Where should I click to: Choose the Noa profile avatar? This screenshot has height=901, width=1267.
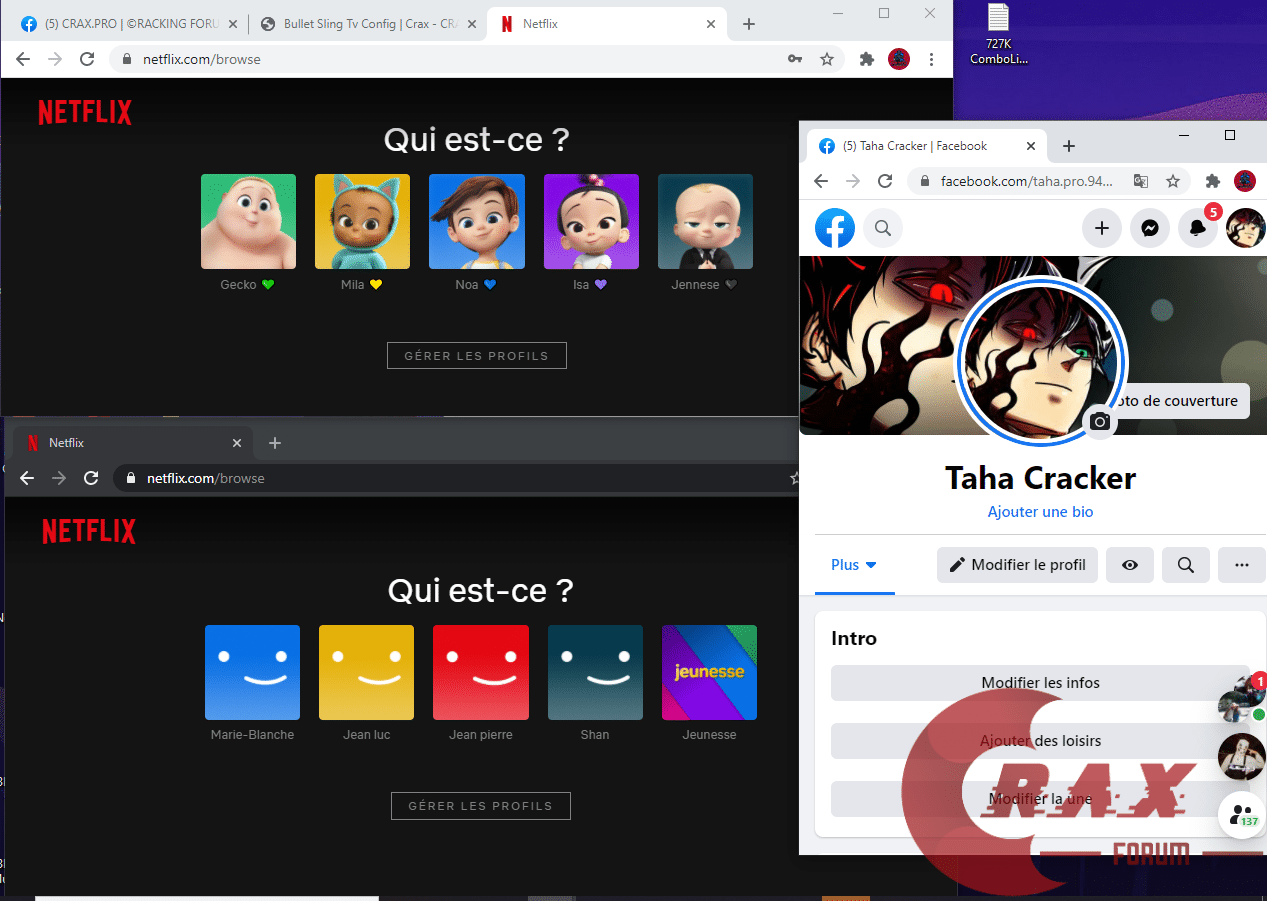tap(477, 221)
